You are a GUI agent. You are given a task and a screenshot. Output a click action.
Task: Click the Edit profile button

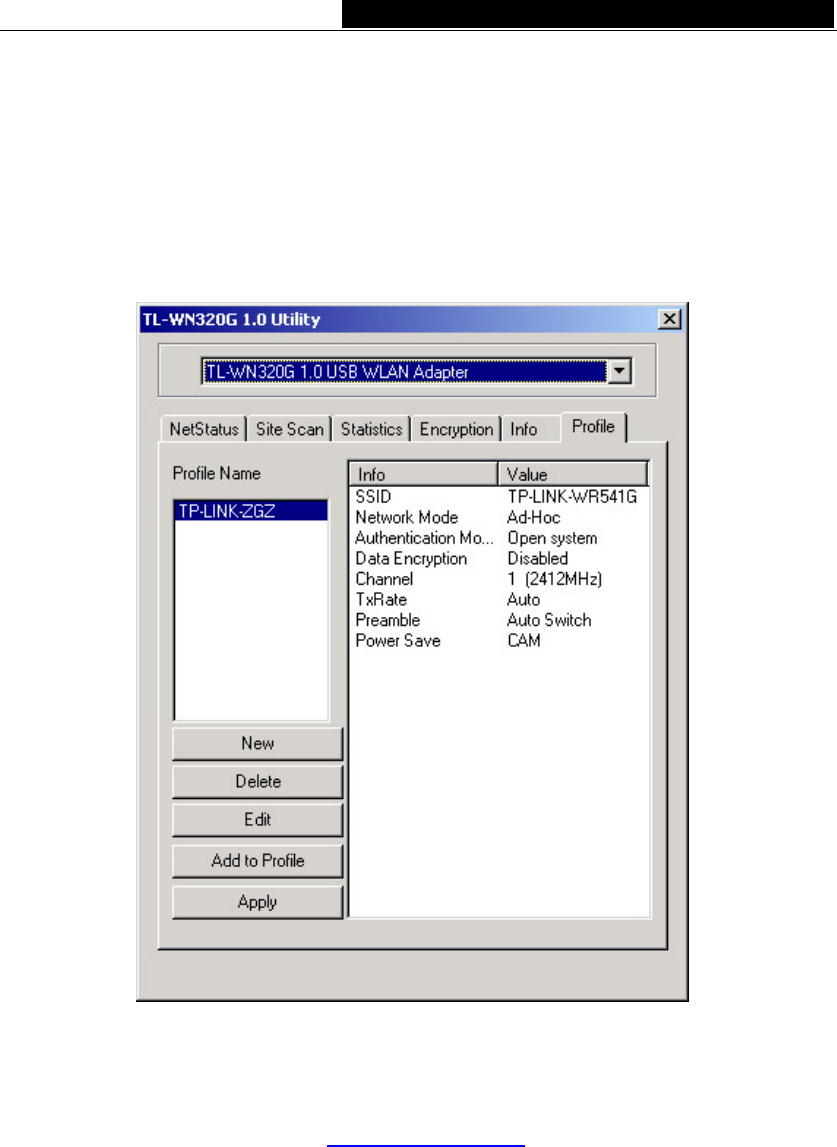pos(258,819)
